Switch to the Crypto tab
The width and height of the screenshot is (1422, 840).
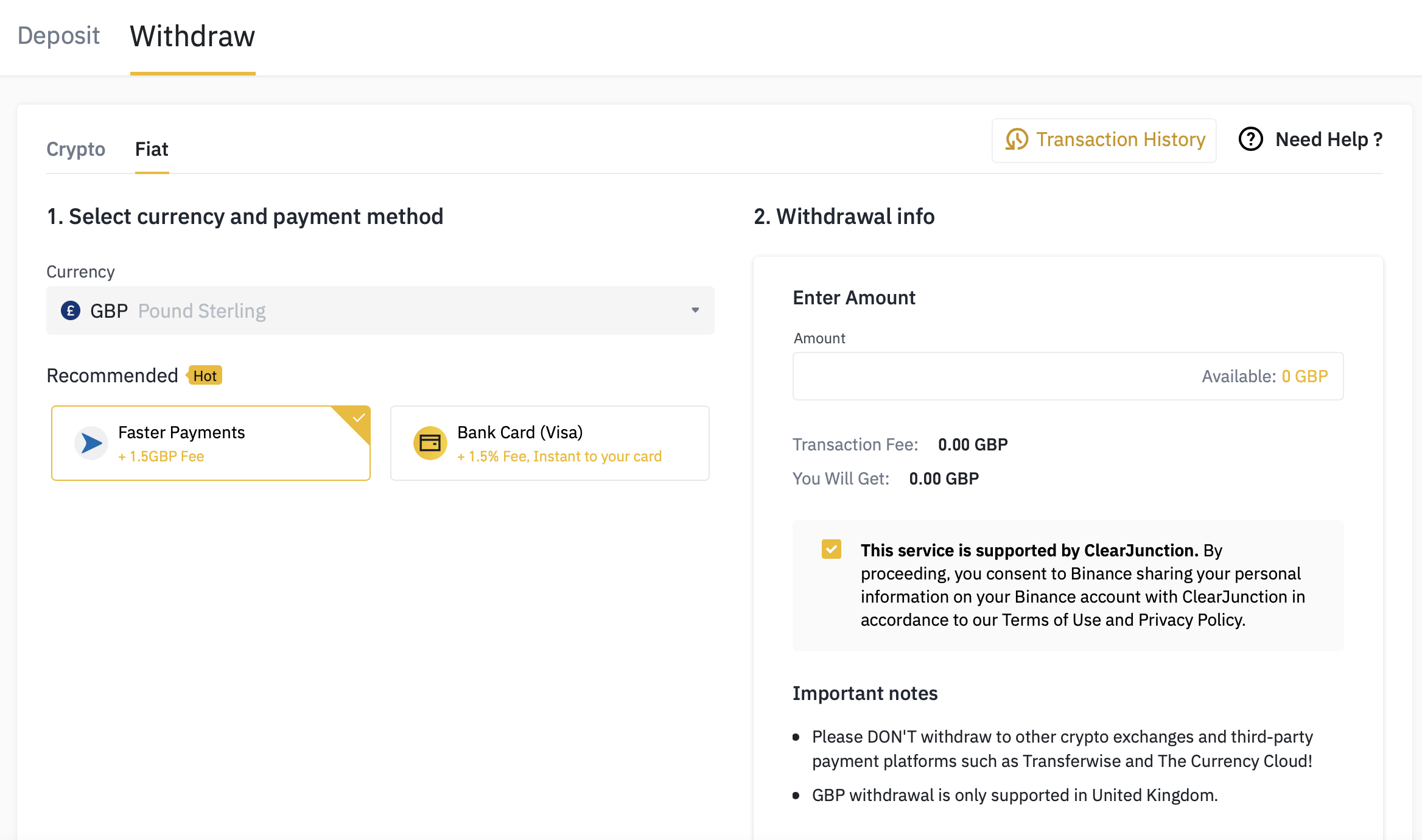(x=75, y=149)
